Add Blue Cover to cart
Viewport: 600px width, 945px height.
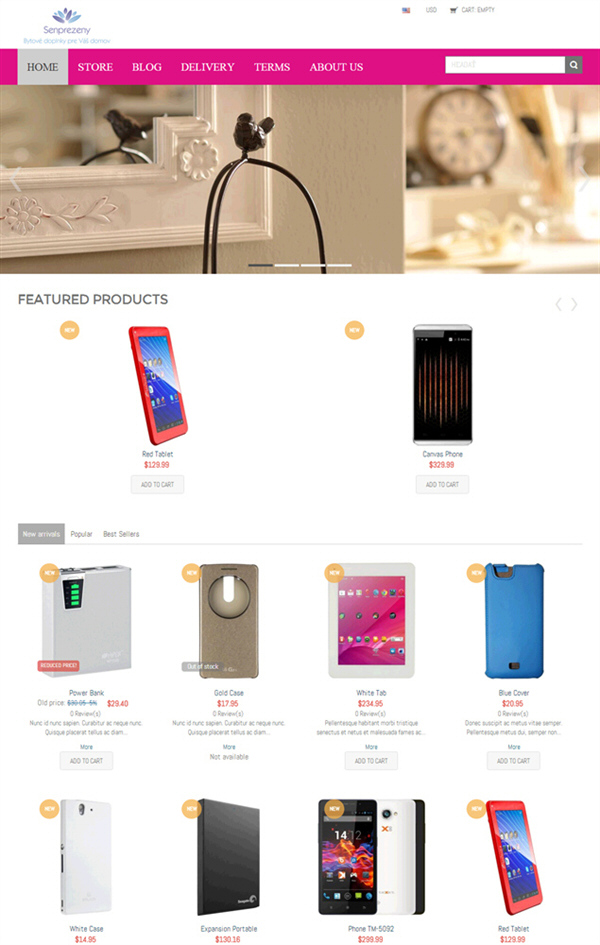click(x=513, y=761)
